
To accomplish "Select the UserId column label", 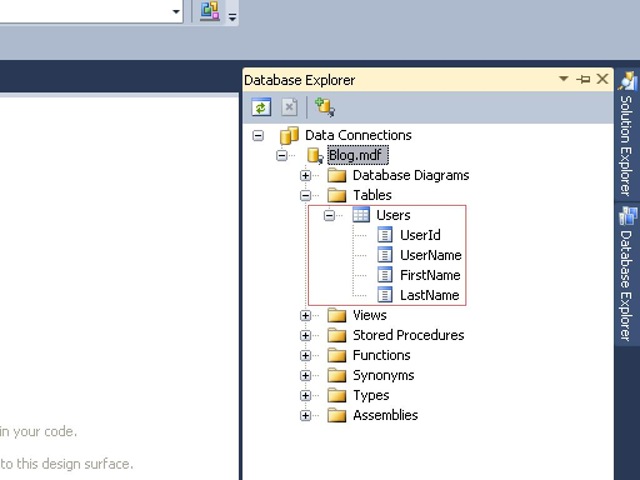I will (420, 235).
